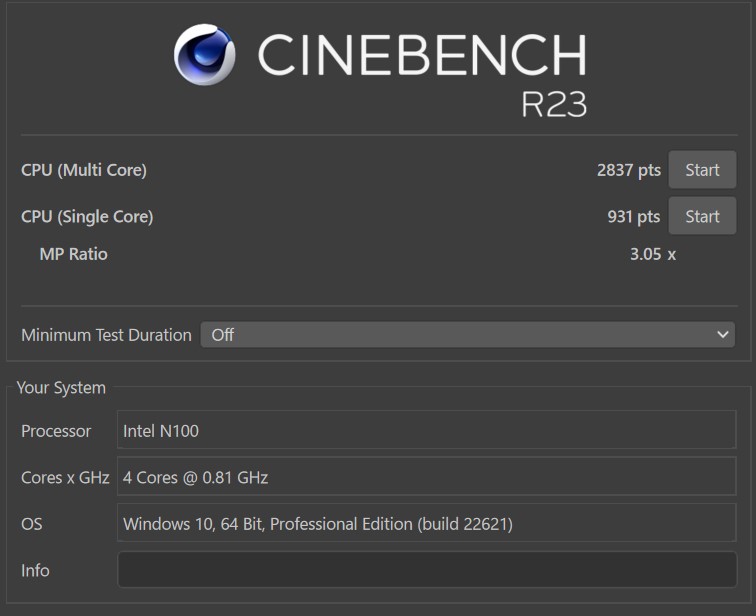Click the empty Info input field
Viewport: 756px width, 616px height.
427,570
